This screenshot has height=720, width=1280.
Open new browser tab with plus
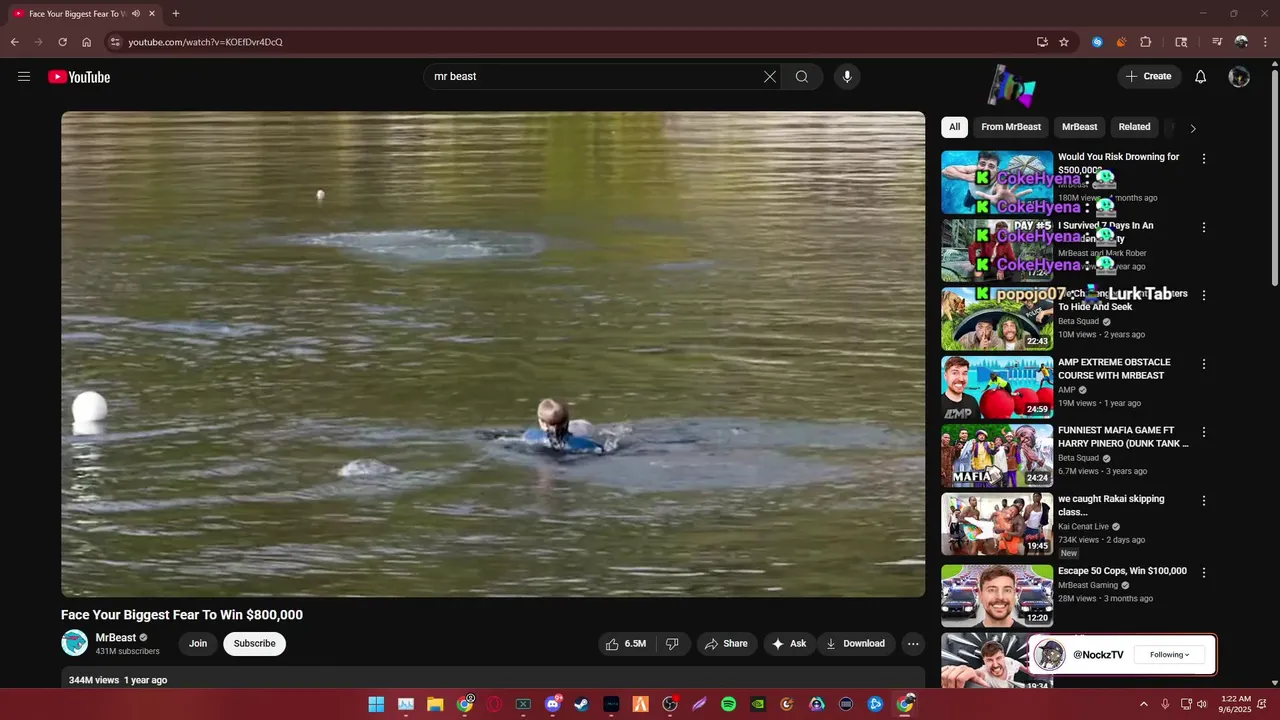coord(176,14)
